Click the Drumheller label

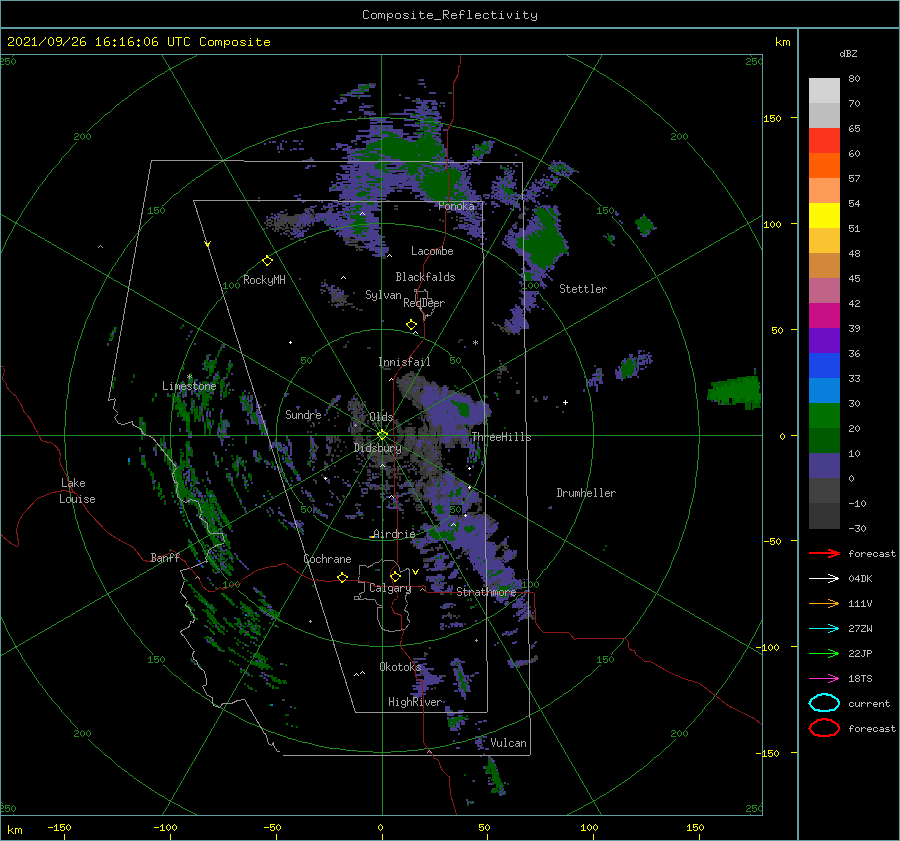(x=586, y=493)
